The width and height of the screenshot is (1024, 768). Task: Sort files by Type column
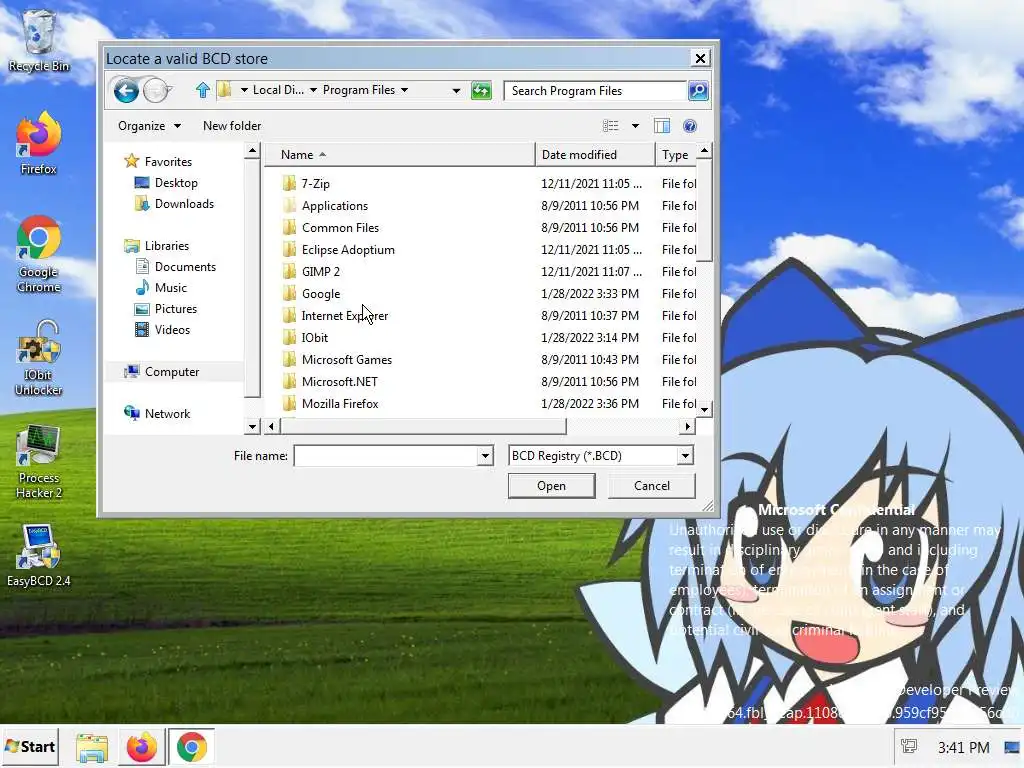(x=676, y=155)
